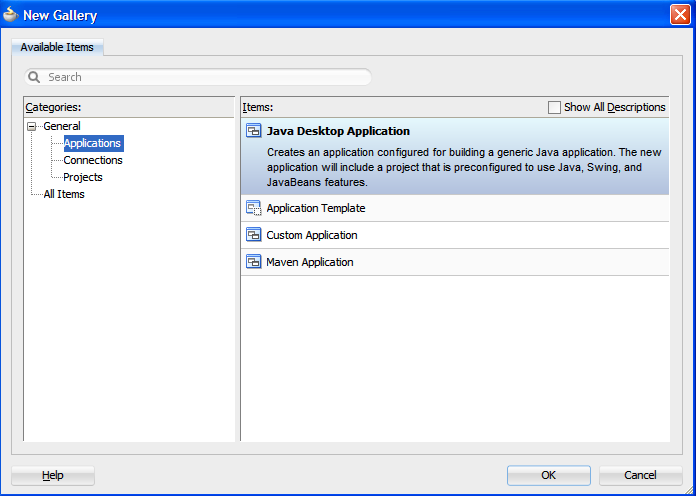Select Java Desktop Application item title
Image resolution: width=696 pixels, height=496 pixels.
[338, 131]
